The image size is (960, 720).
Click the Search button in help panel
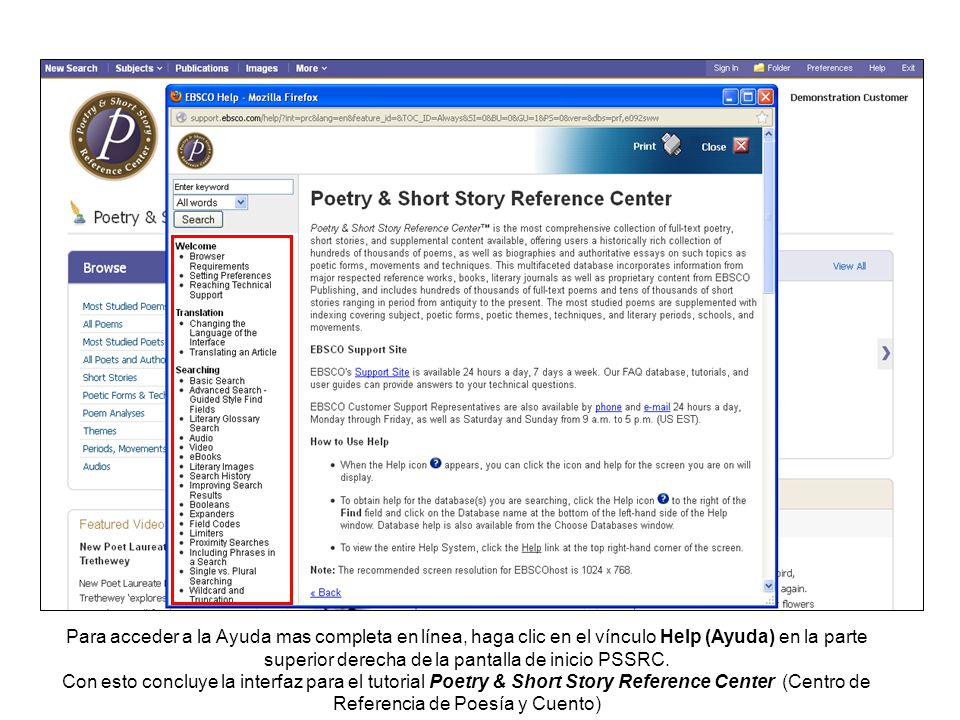[198, 219]
